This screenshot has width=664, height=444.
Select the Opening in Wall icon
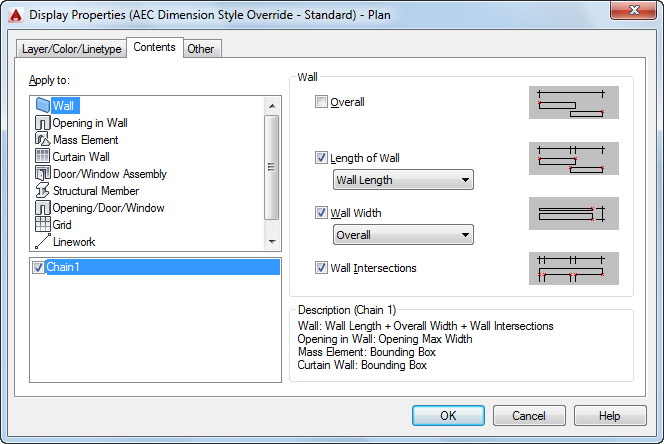(x=42, y=123)
